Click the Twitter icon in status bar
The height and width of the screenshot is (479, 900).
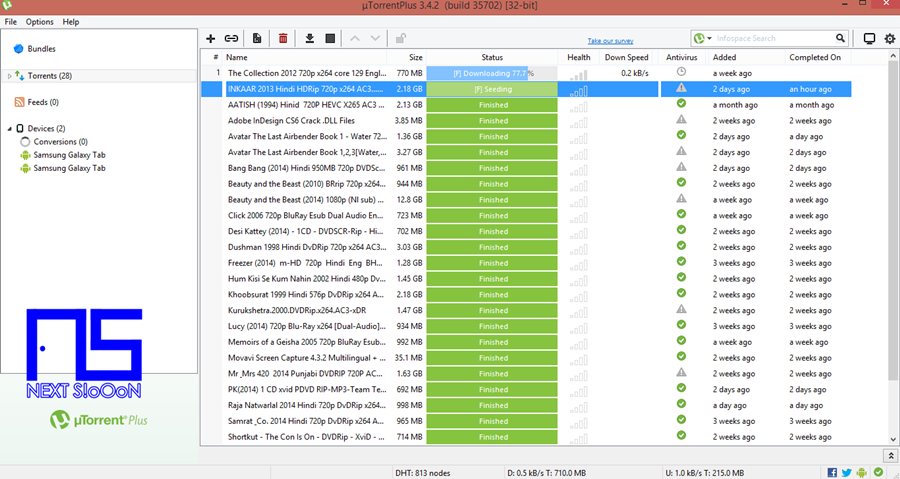point(847,473)
